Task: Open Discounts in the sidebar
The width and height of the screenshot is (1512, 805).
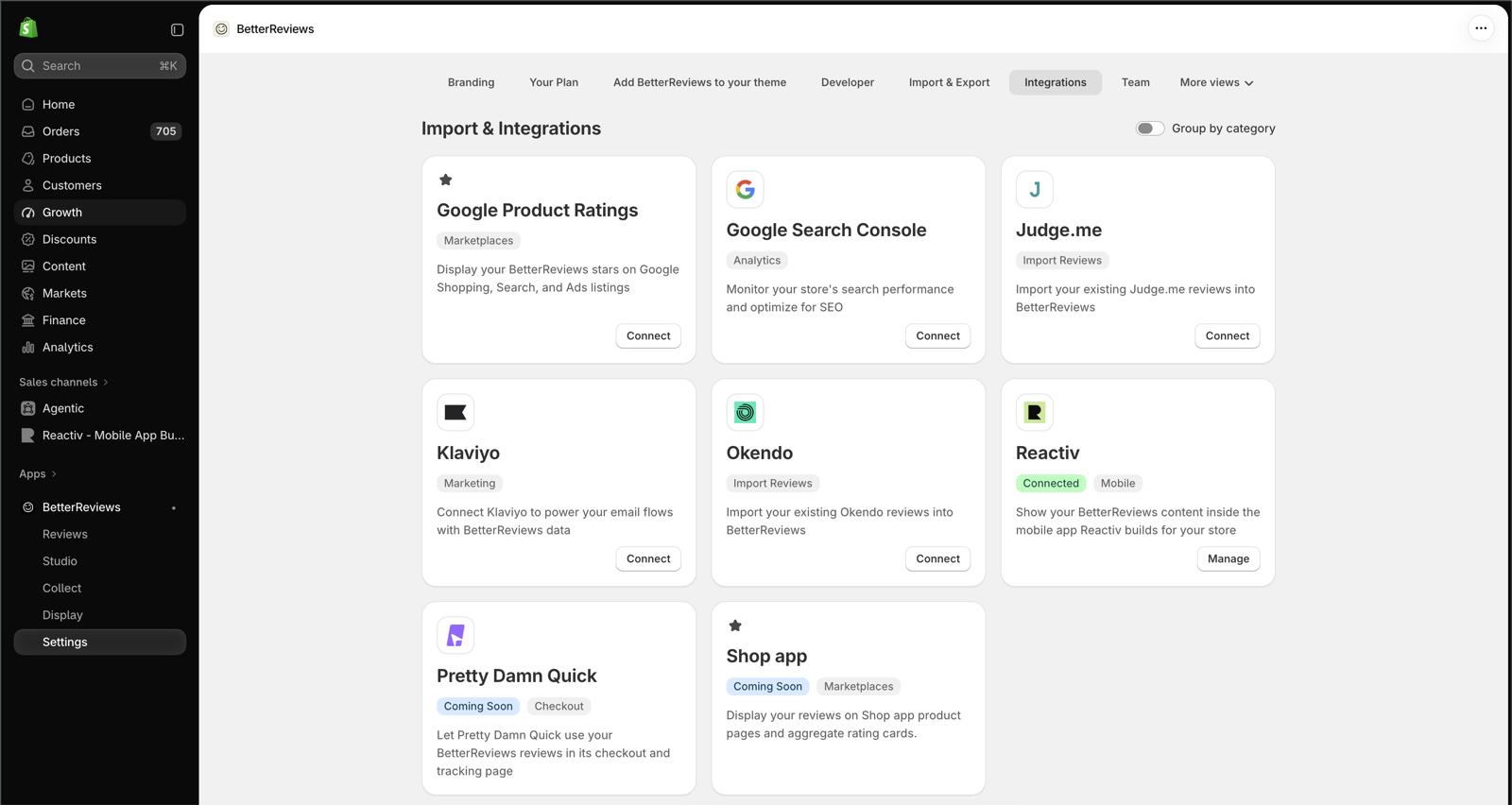Action: click(x=100, y=240)
